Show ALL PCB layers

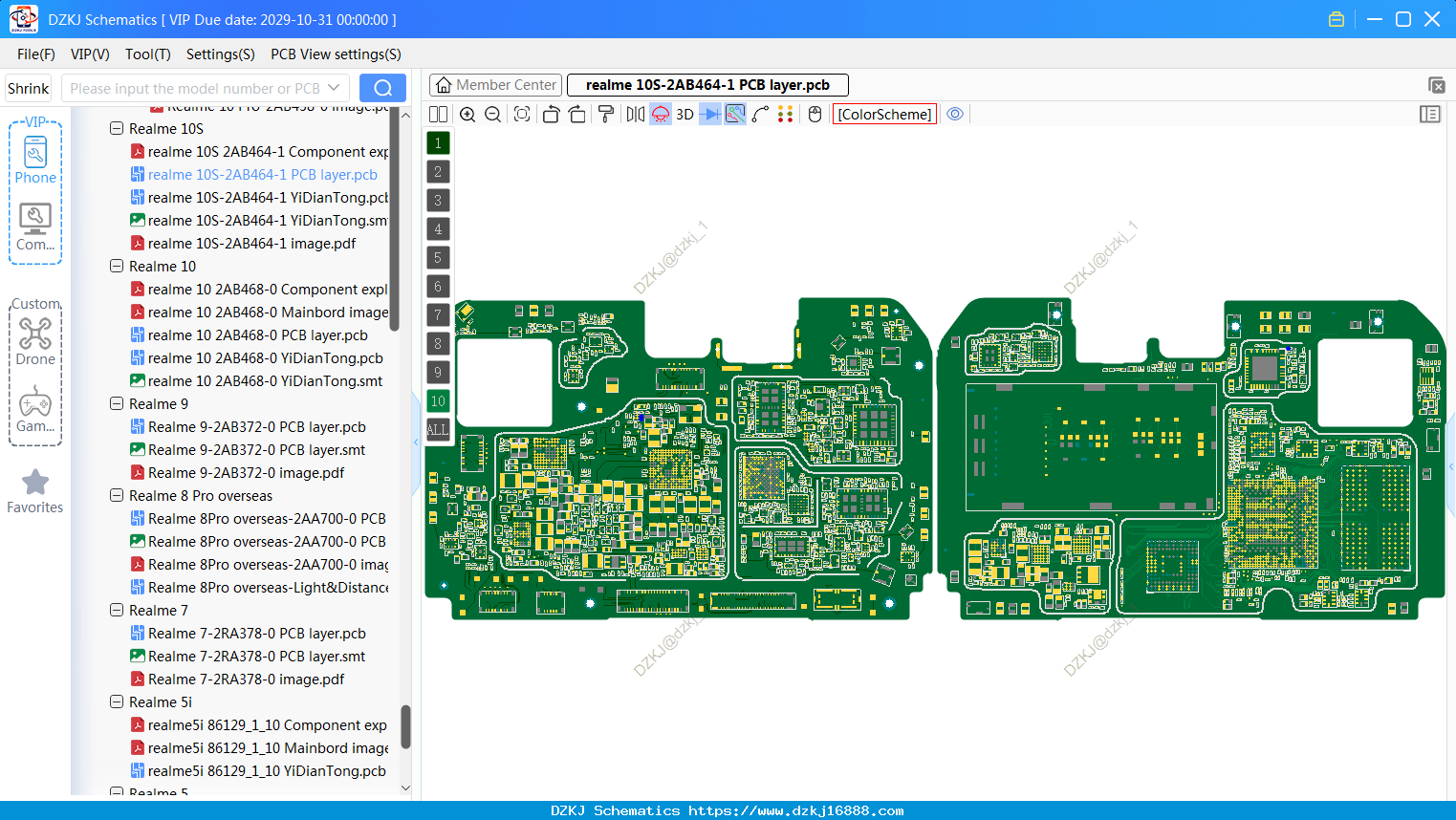point(438,430)
